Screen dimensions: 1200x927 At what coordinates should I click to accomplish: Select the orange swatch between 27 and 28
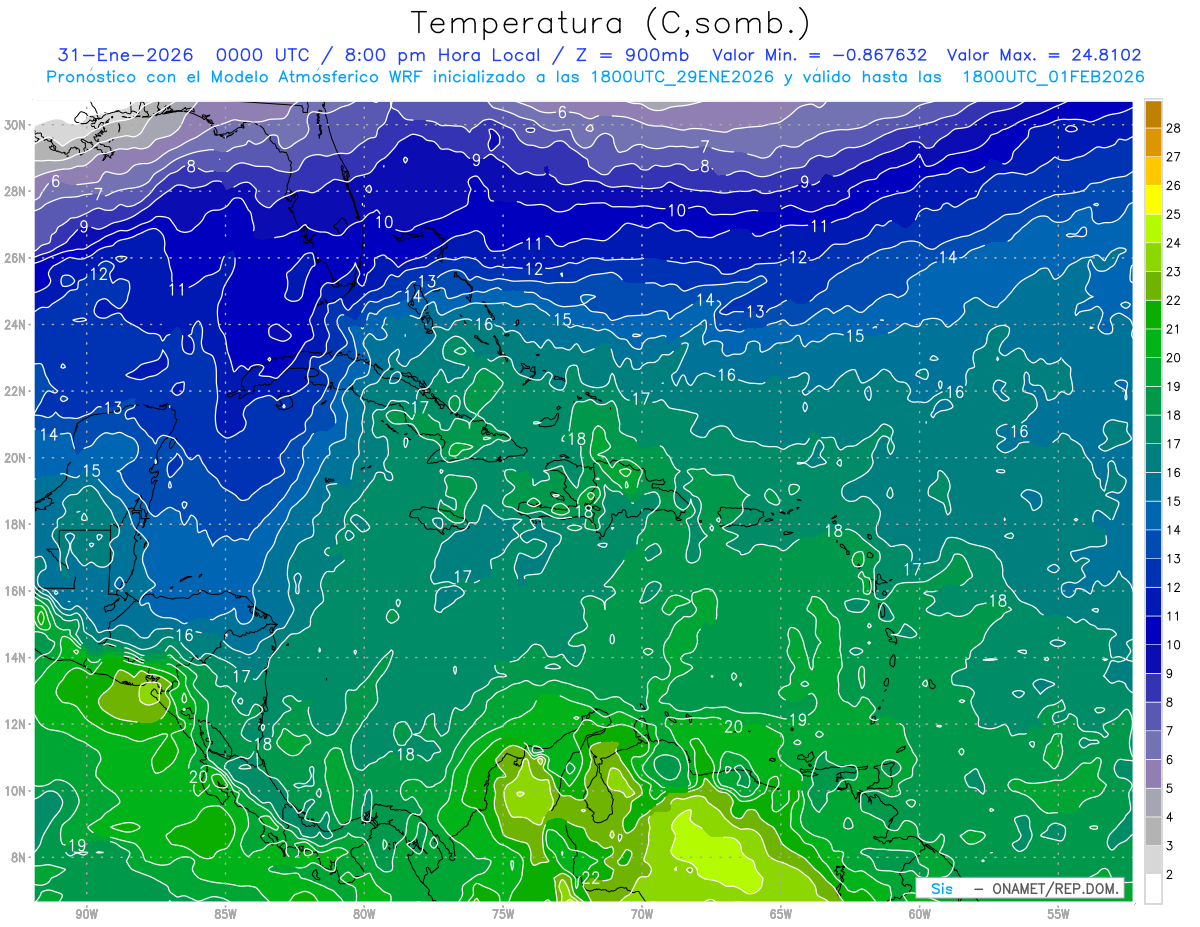(1153, 142)
